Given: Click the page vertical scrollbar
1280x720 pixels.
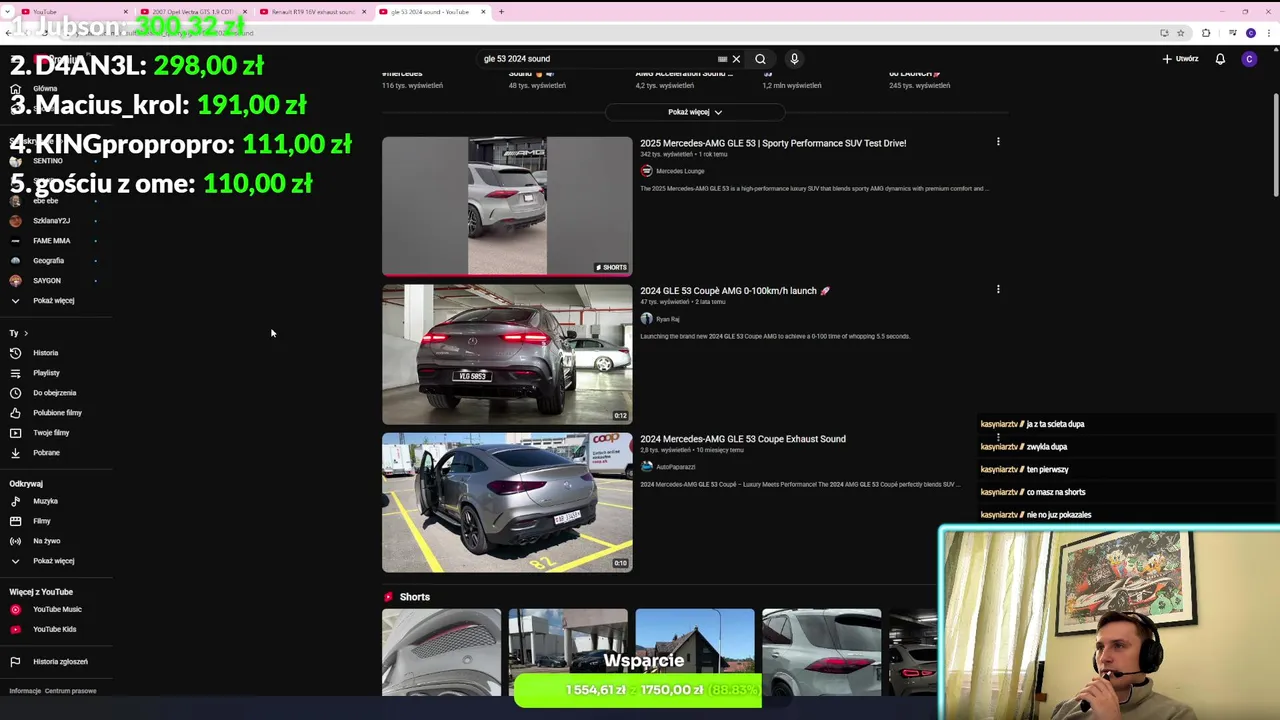Looking at the screenshot, I should [1275, 145].
